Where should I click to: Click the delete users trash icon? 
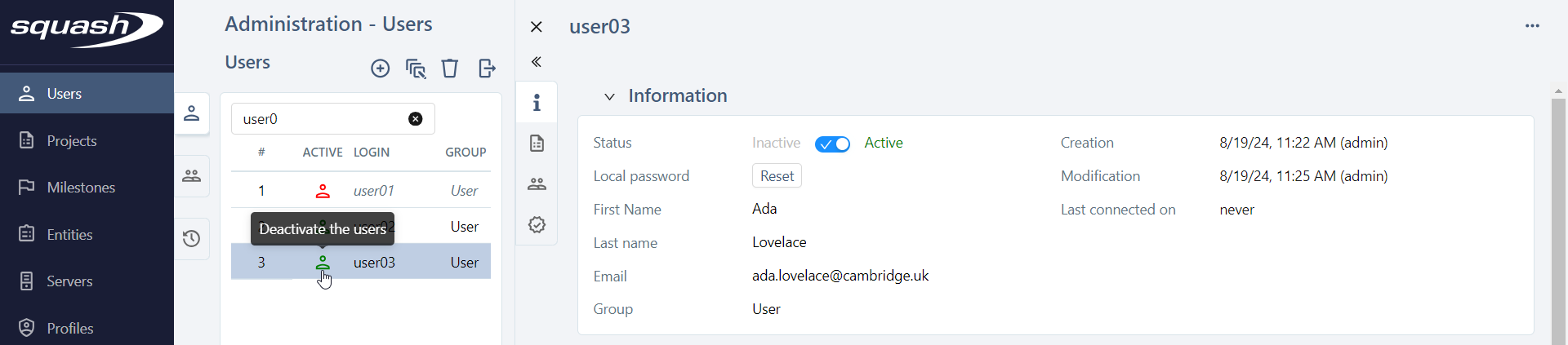click(450, 69)
